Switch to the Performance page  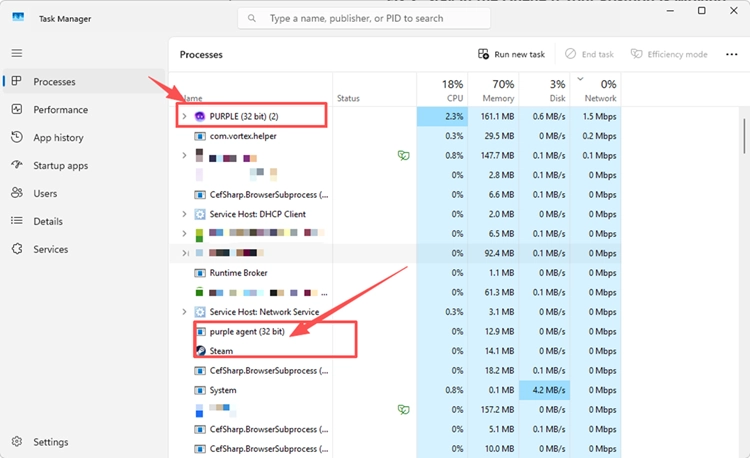pyautogui.click(x=85, y=109)
